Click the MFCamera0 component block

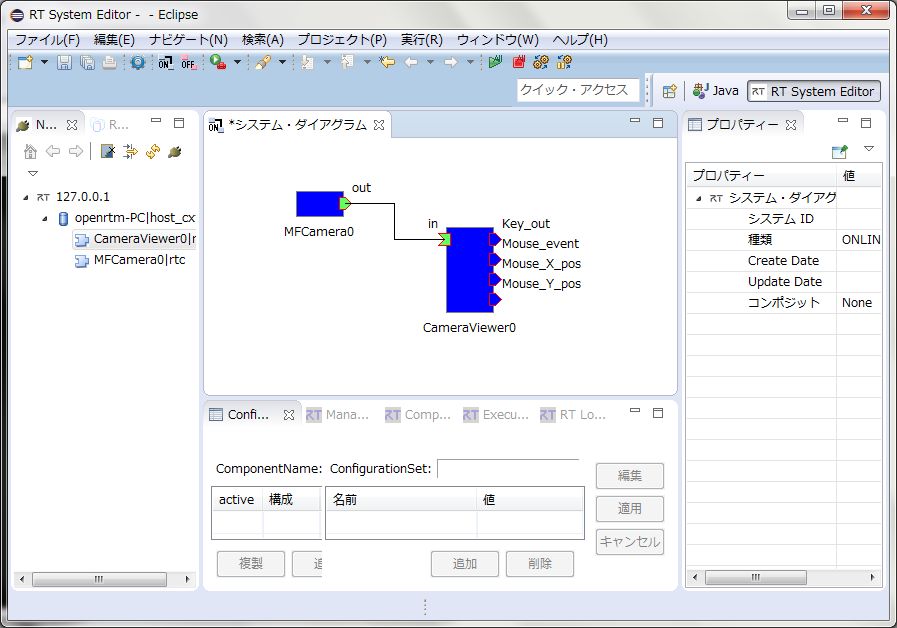tap(320, 204)
